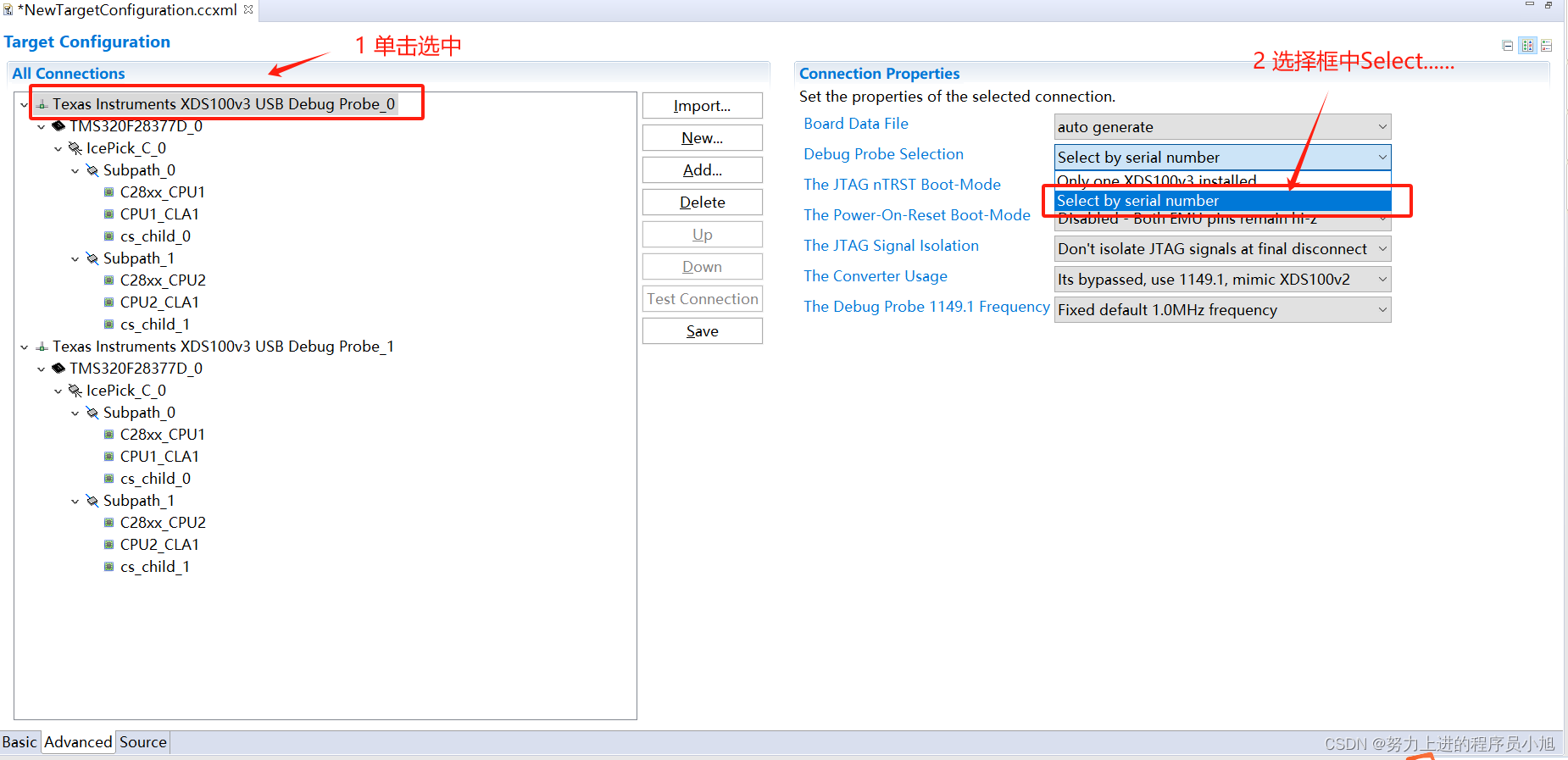Click The Debug Probe 1149.1 Frequency link

(927, 307)
